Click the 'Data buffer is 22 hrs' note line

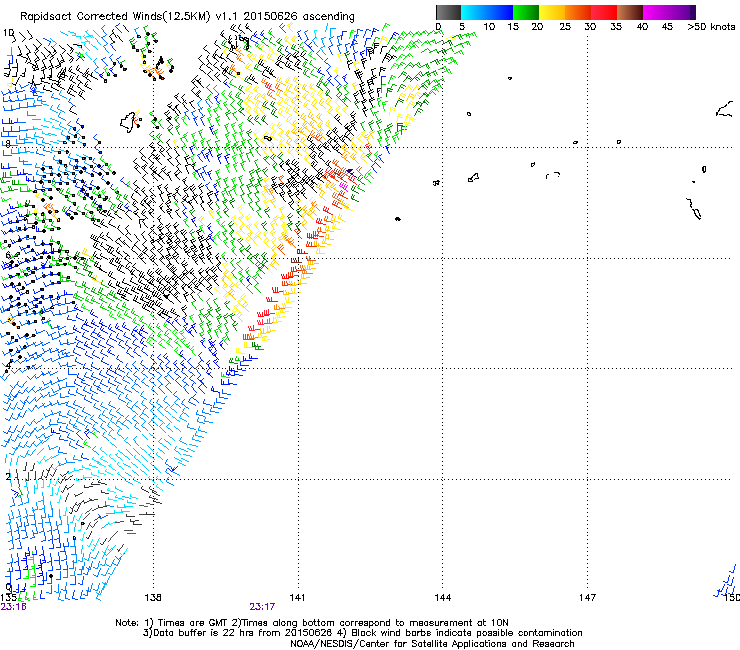tap(362, 633)
